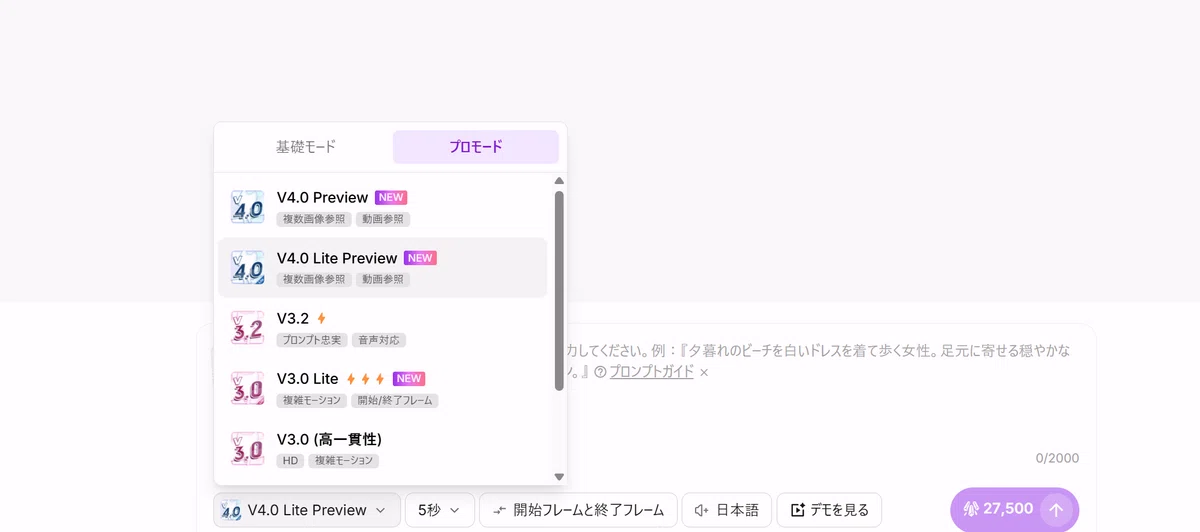Screen dimensions: 1200x532
Task: Click the V3.0 (高一貫性) model icon
Action: 247,449
